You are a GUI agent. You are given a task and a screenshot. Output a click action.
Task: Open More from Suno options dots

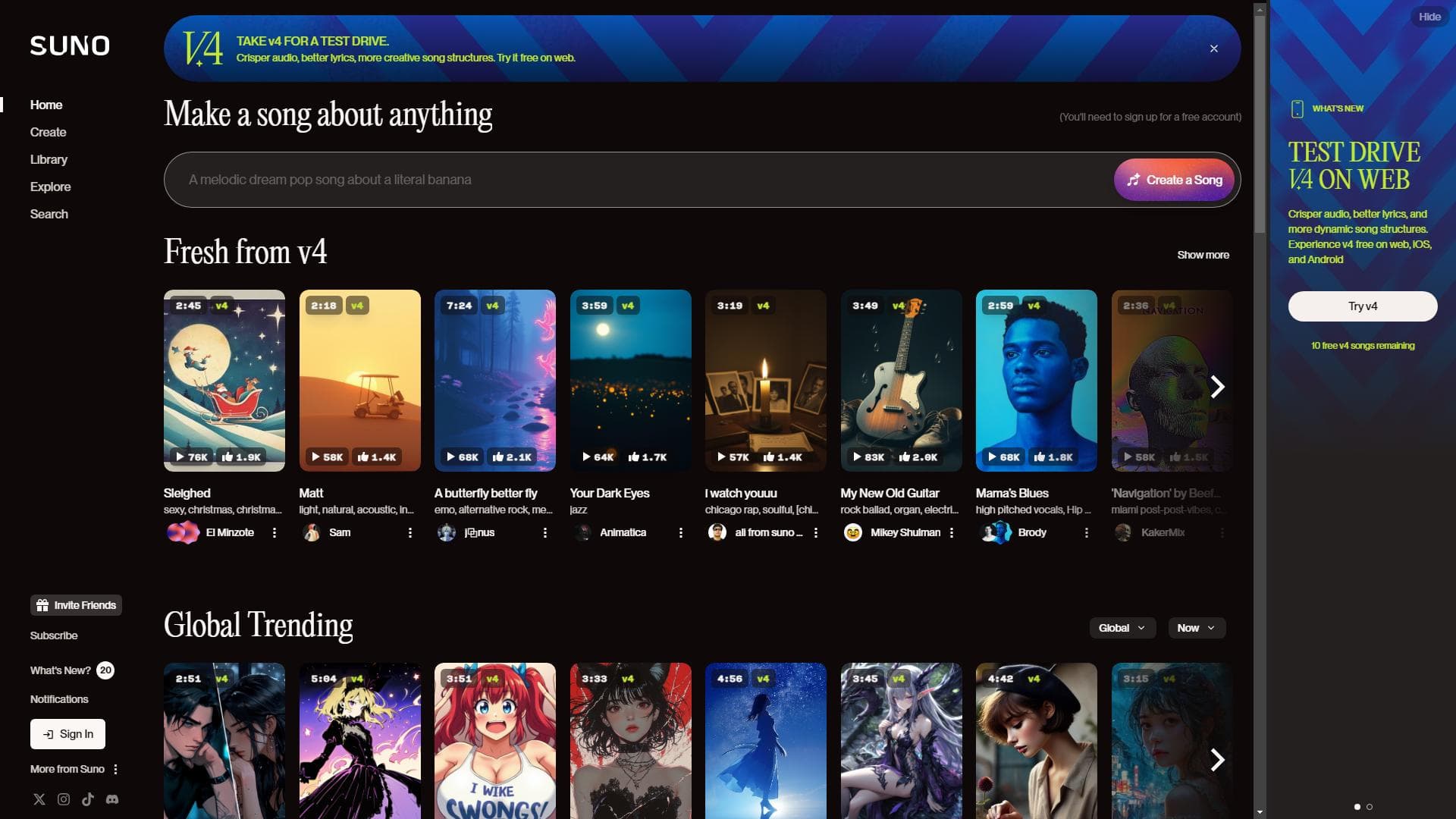pos(115,770)
